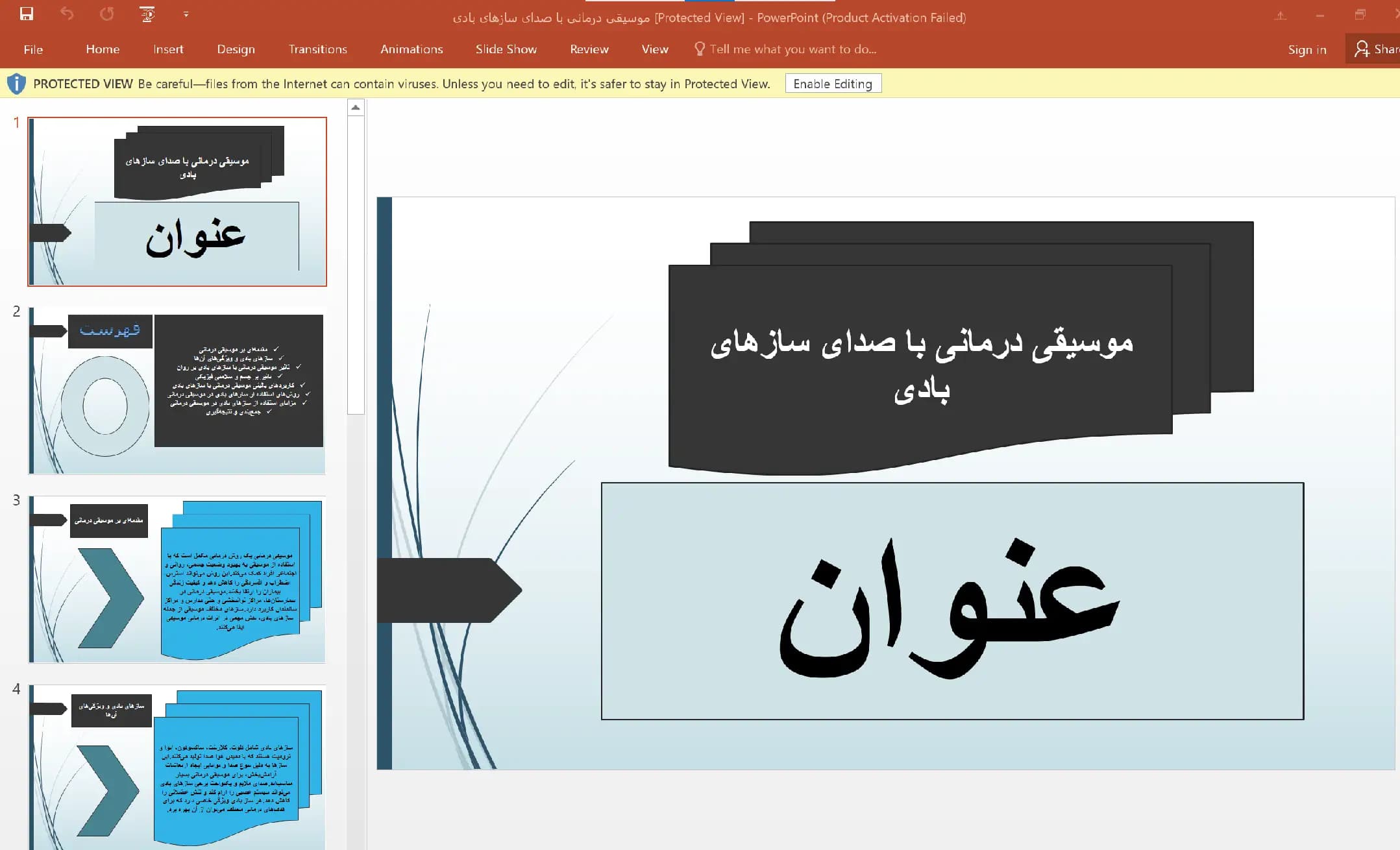Open the File menu

click(33, 49)
